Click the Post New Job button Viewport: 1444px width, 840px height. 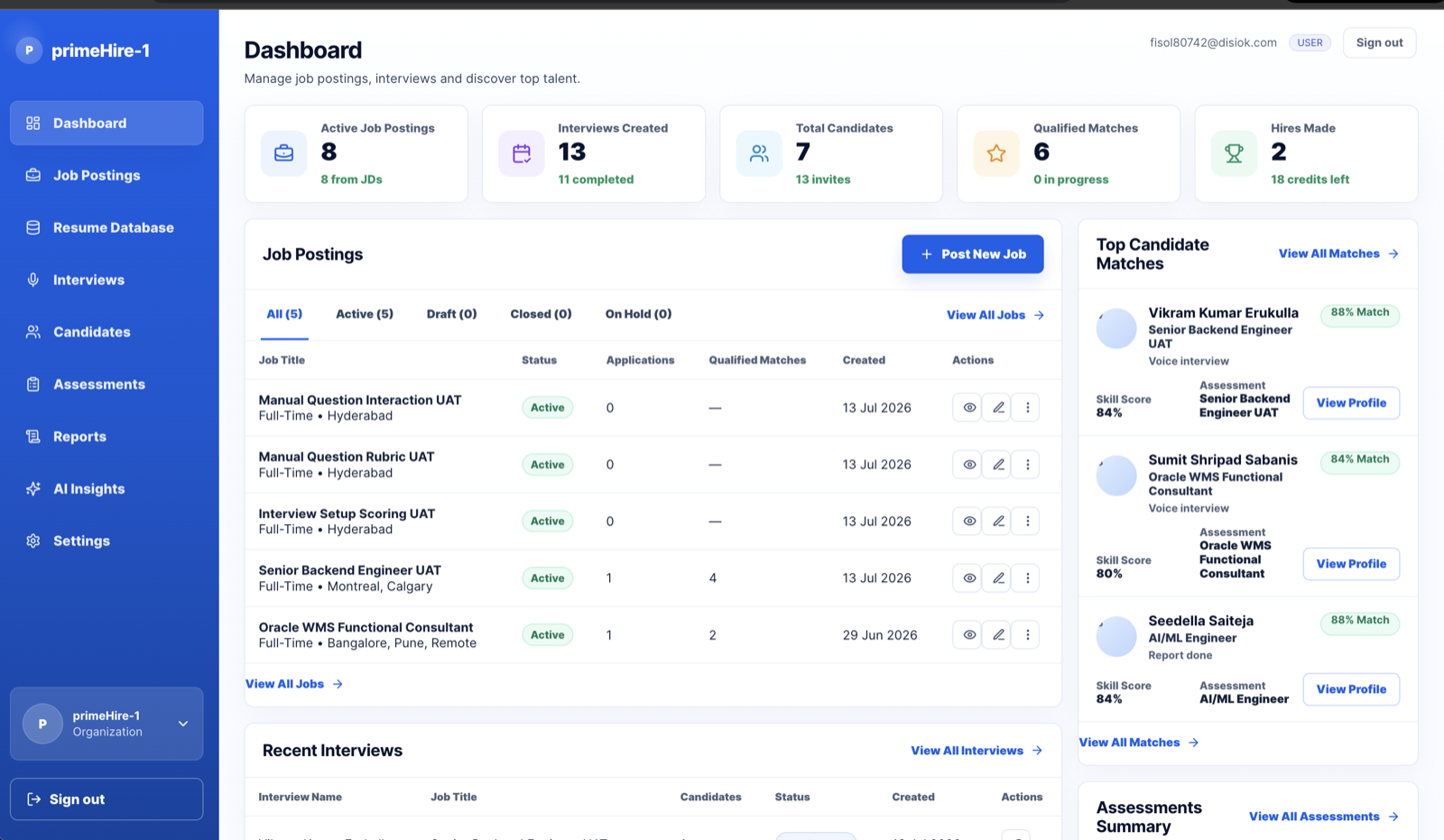point(973,254)
